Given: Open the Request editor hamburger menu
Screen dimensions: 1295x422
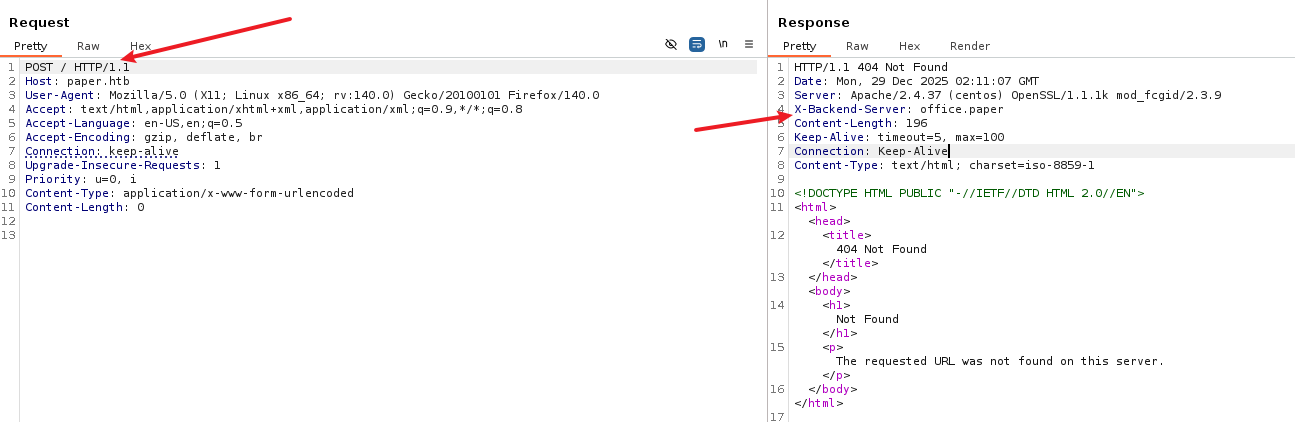Looking at the screenshot, I should point(749,45).
